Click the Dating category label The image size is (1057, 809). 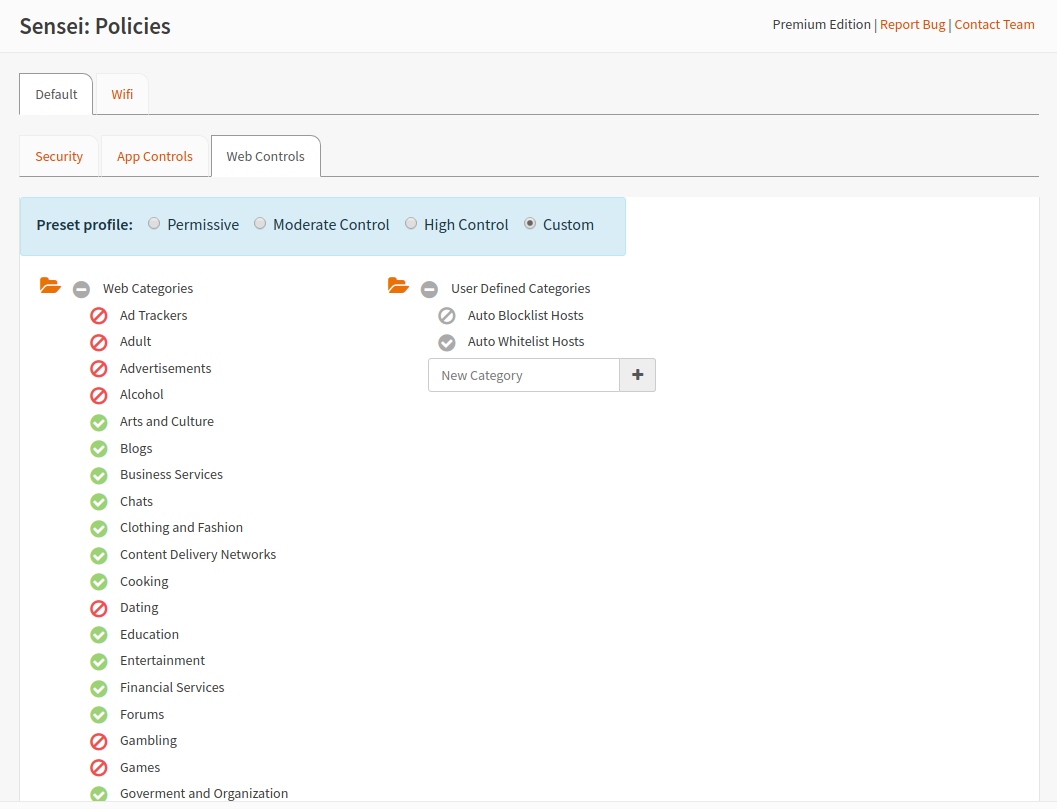[139, 607]
